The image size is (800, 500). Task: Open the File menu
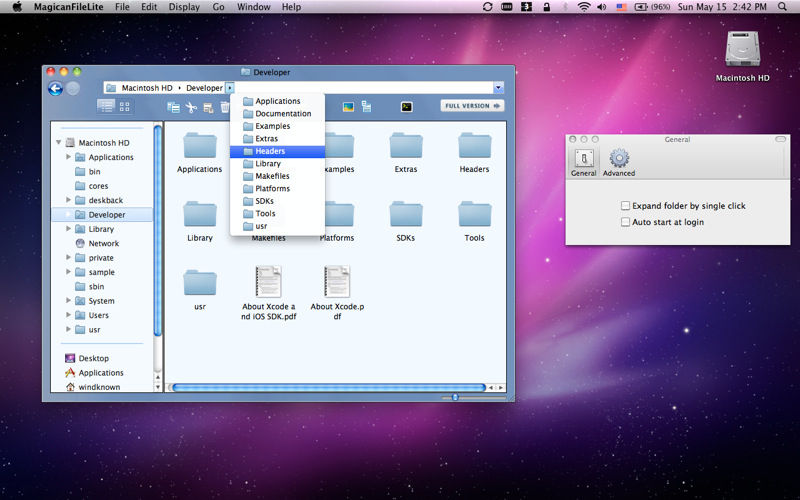122,7
